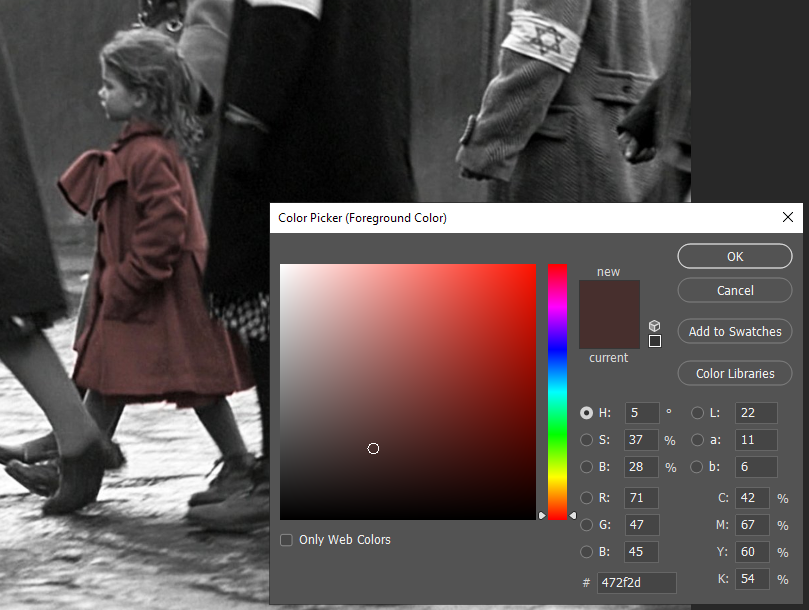The height and width of the screenshot is (610, 809).
Task: Click the color field selection circle marker
Action: [x=373, y=448]
